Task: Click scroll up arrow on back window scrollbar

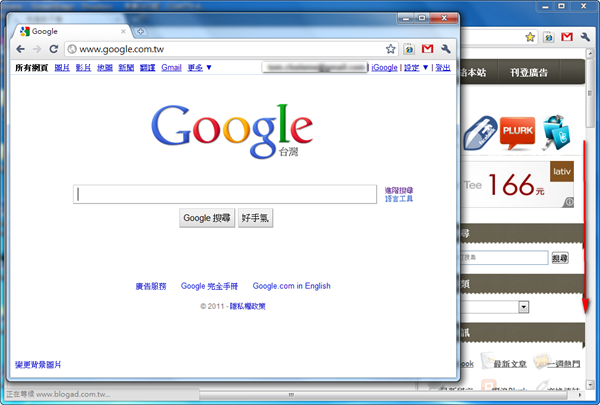Action: [x=590, y=53]
